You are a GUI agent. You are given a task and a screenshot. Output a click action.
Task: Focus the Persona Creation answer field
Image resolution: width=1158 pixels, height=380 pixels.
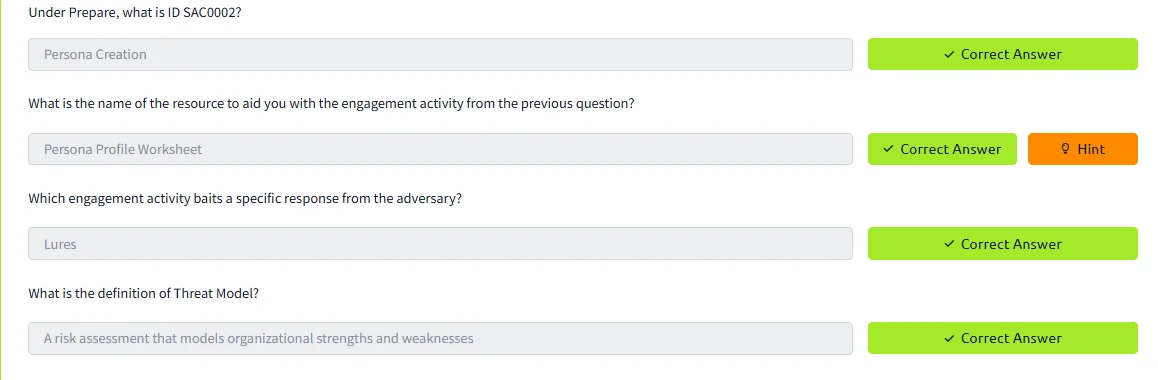coord(440,55)
